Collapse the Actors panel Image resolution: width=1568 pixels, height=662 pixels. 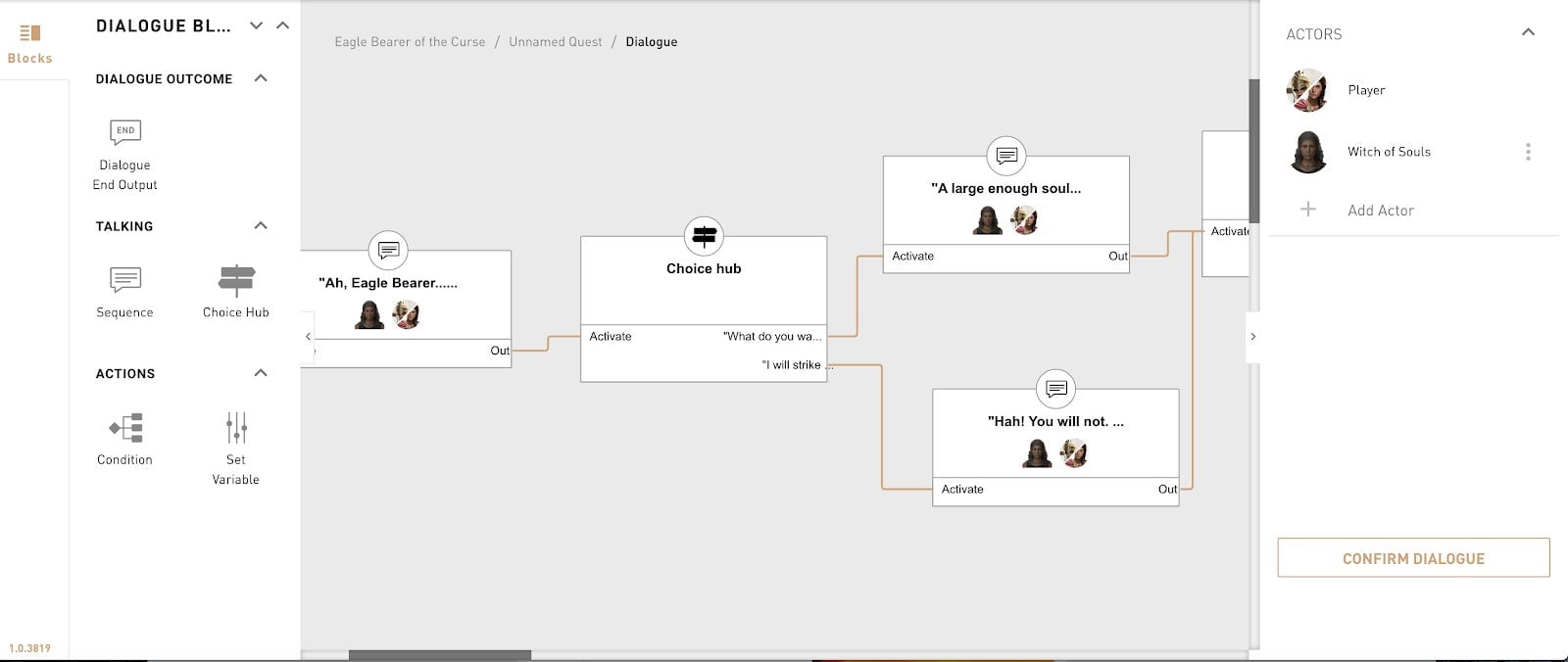tap(1528, 32)
